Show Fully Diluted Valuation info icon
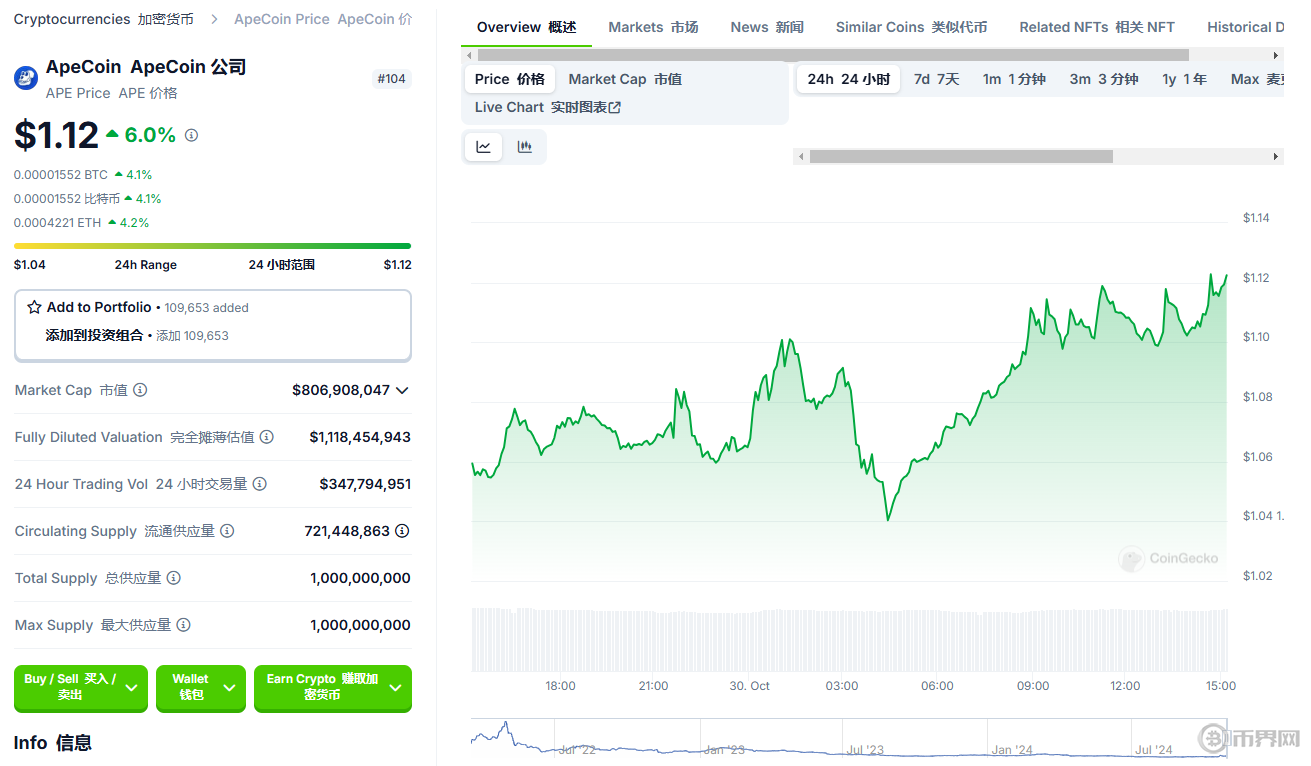Viewport: 1311px width, 766px height. pos(267,437)
